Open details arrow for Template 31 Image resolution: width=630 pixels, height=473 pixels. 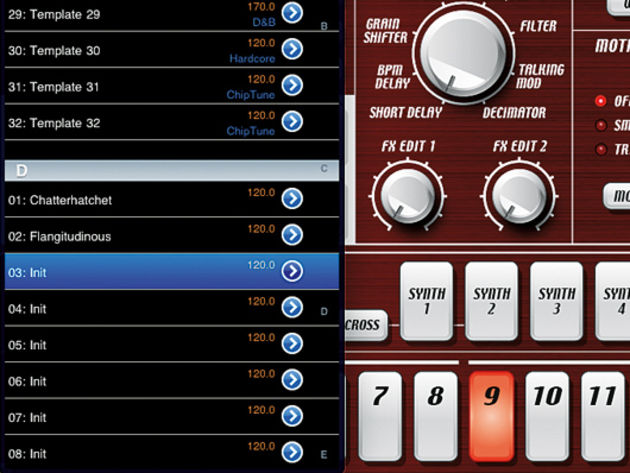point(292,85)
